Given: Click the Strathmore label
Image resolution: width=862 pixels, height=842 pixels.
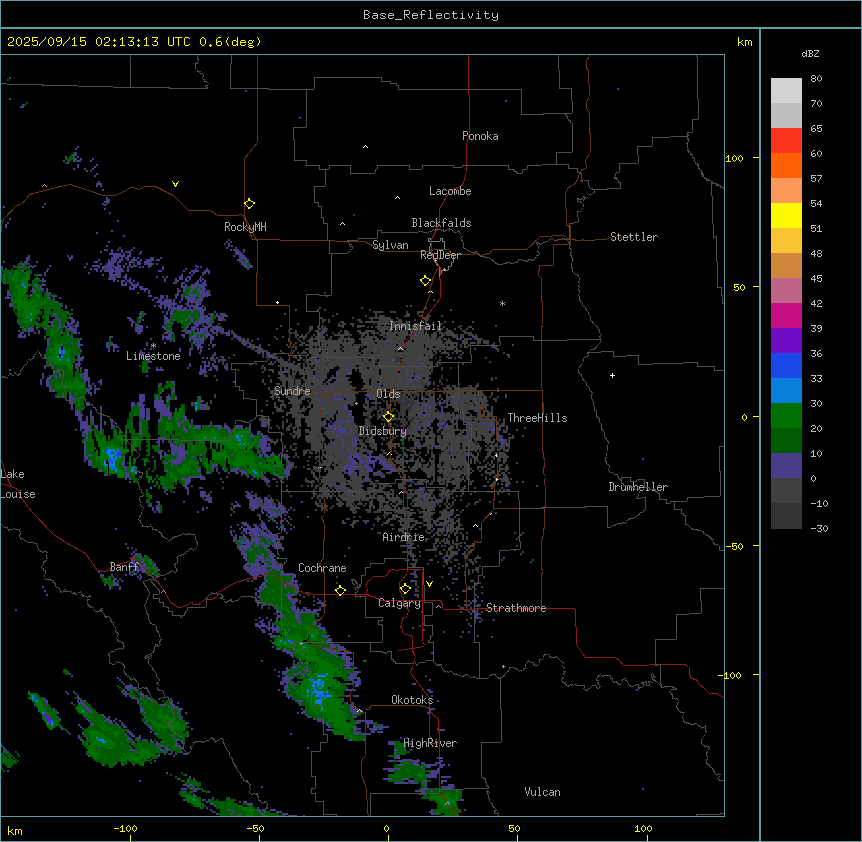Looking at the screenshot, I should 516,608.
